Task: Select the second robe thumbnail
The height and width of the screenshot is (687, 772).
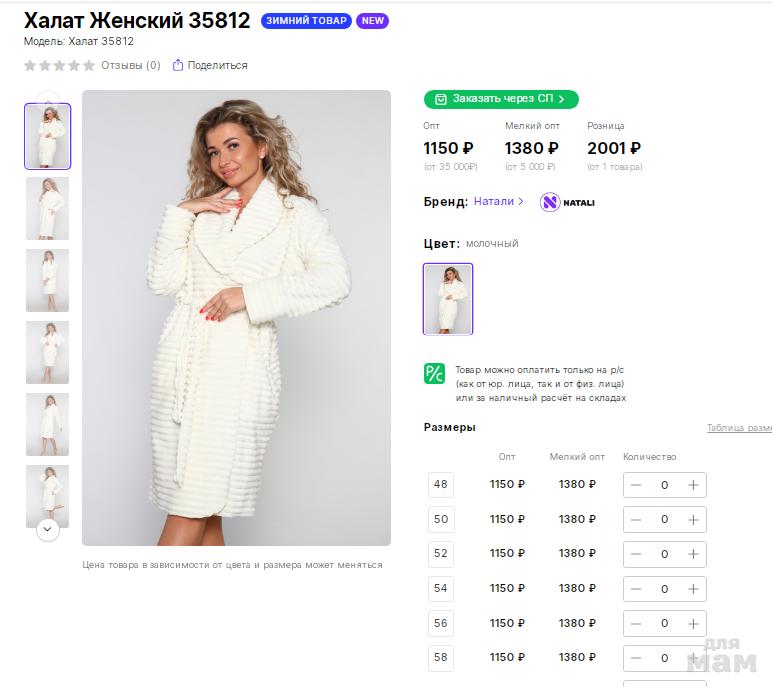Action: (47, 208)
